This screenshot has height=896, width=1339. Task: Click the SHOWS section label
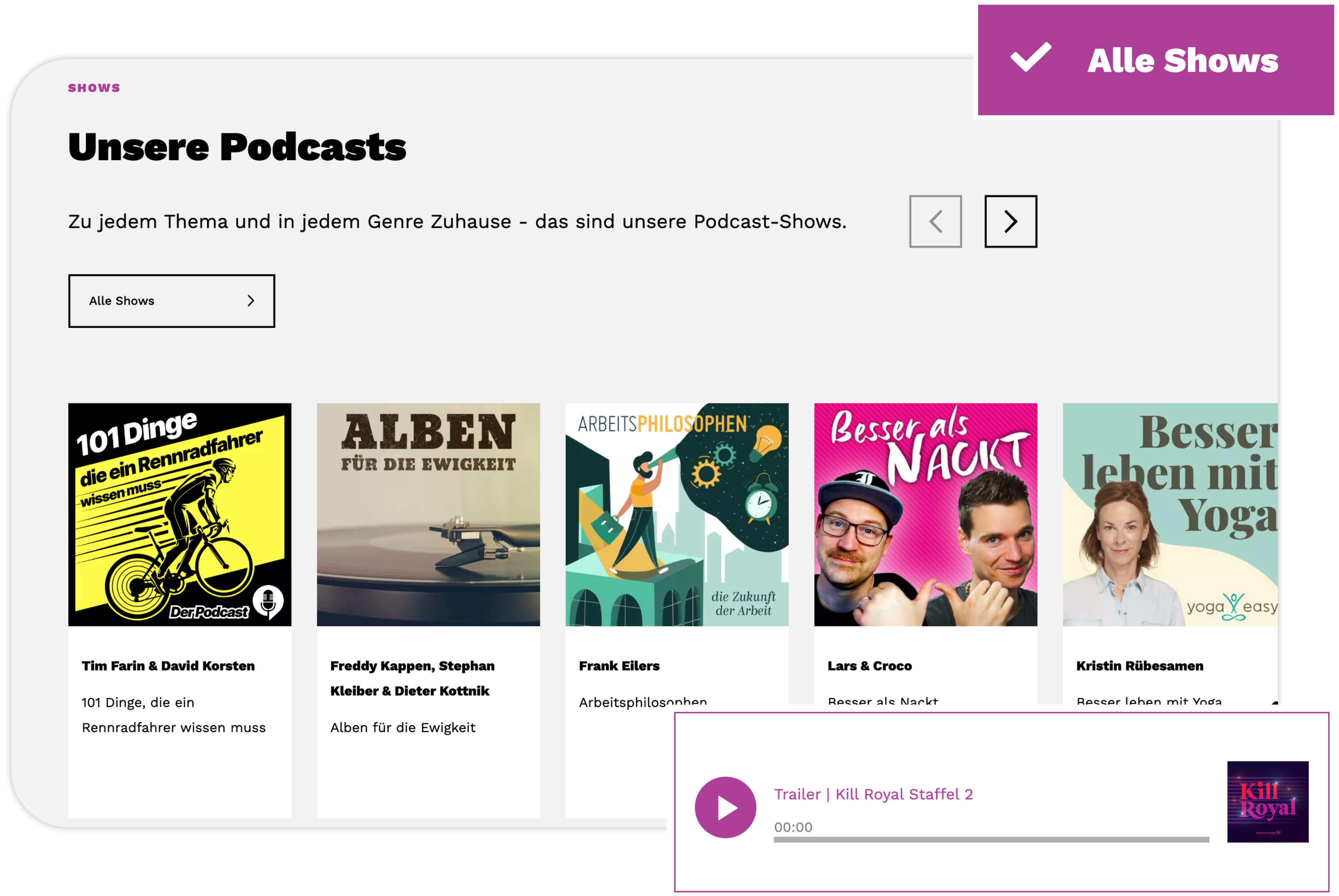(94, 88)
